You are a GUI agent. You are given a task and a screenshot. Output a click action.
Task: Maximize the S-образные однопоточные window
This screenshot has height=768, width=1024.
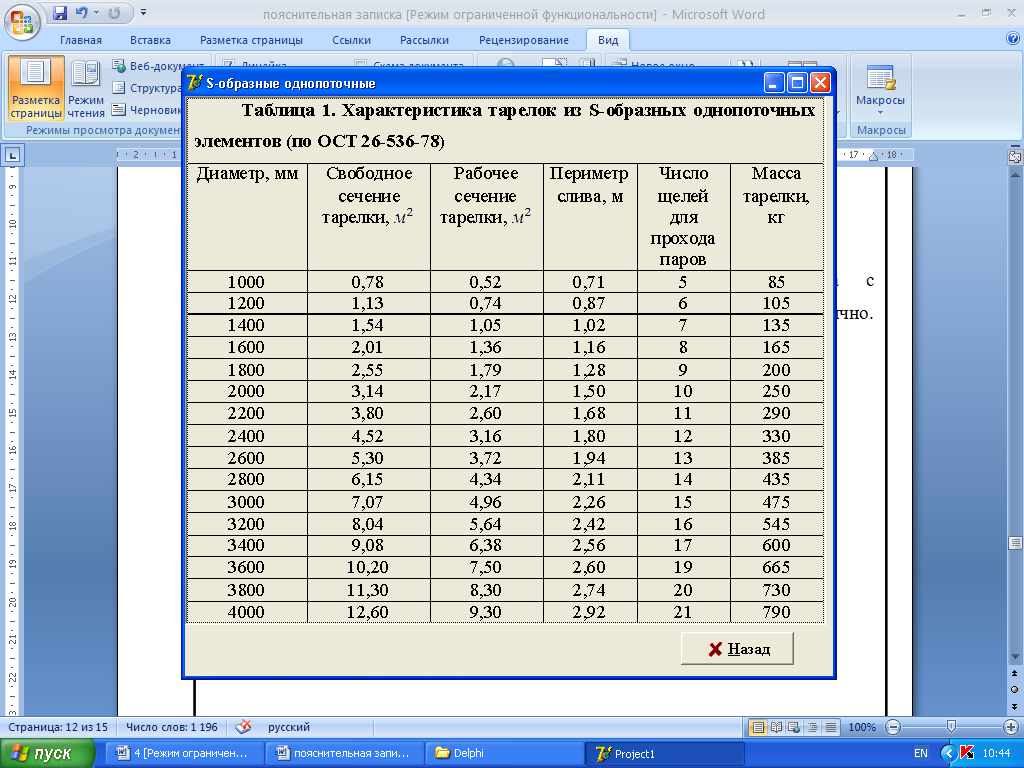coord(797,83)
